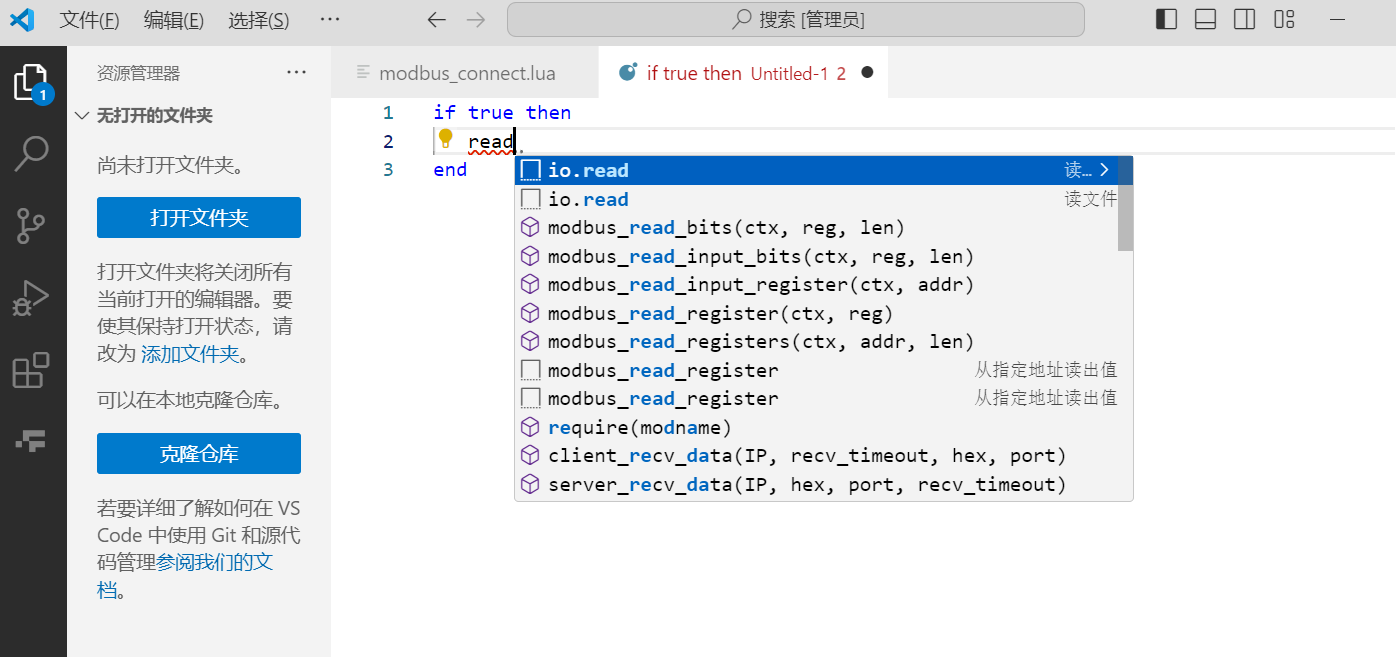The width and height of the screenshot is (1396, 657).
Task: Customize layout using the title bar icon
Action: pyautogui.click(x=1284, y=20)
